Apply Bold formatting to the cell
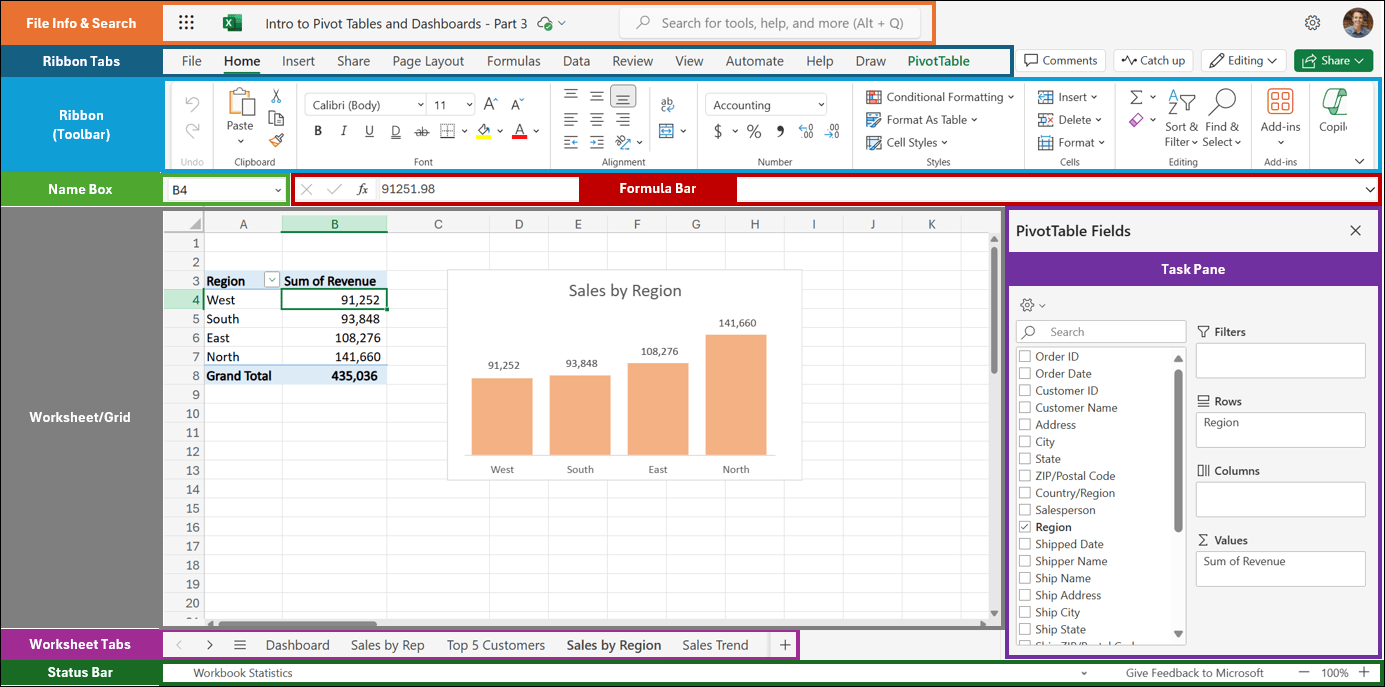The height and width of the screenshot is (687, 1385). (x=318, y=131)
